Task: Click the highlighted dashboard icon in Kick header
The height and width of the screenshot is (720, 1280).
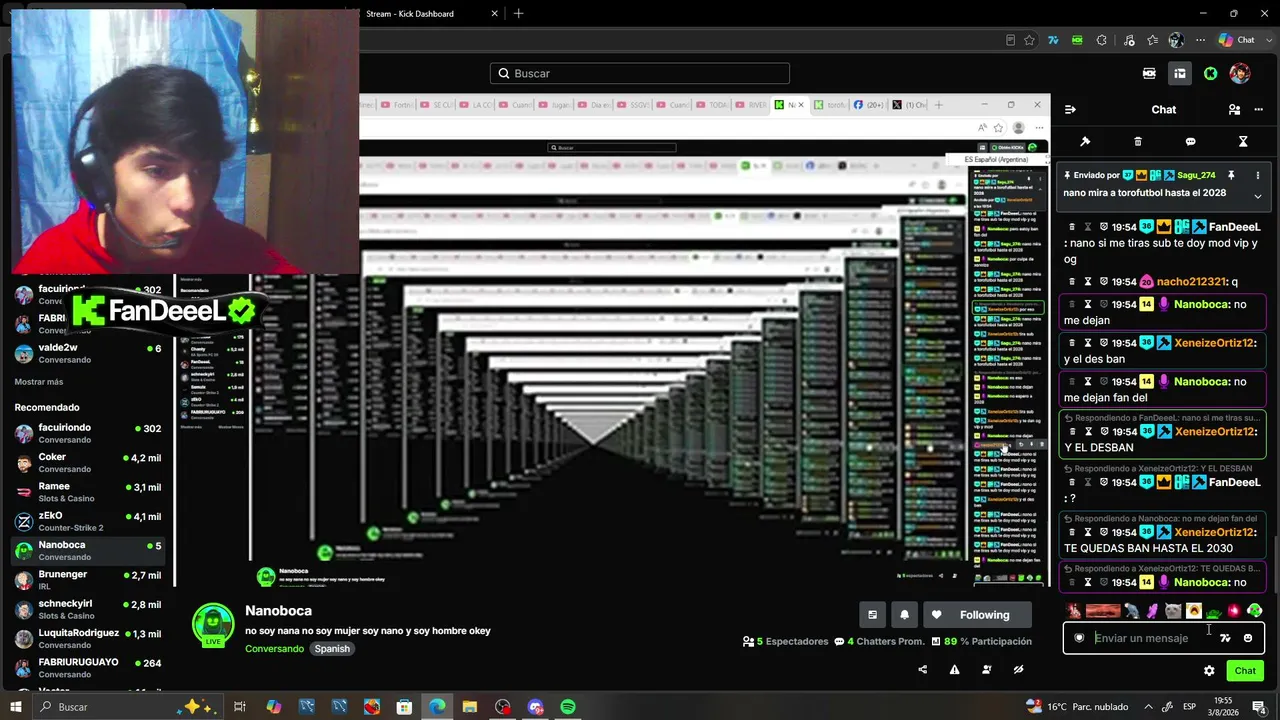Action: tap(1180, 73)
